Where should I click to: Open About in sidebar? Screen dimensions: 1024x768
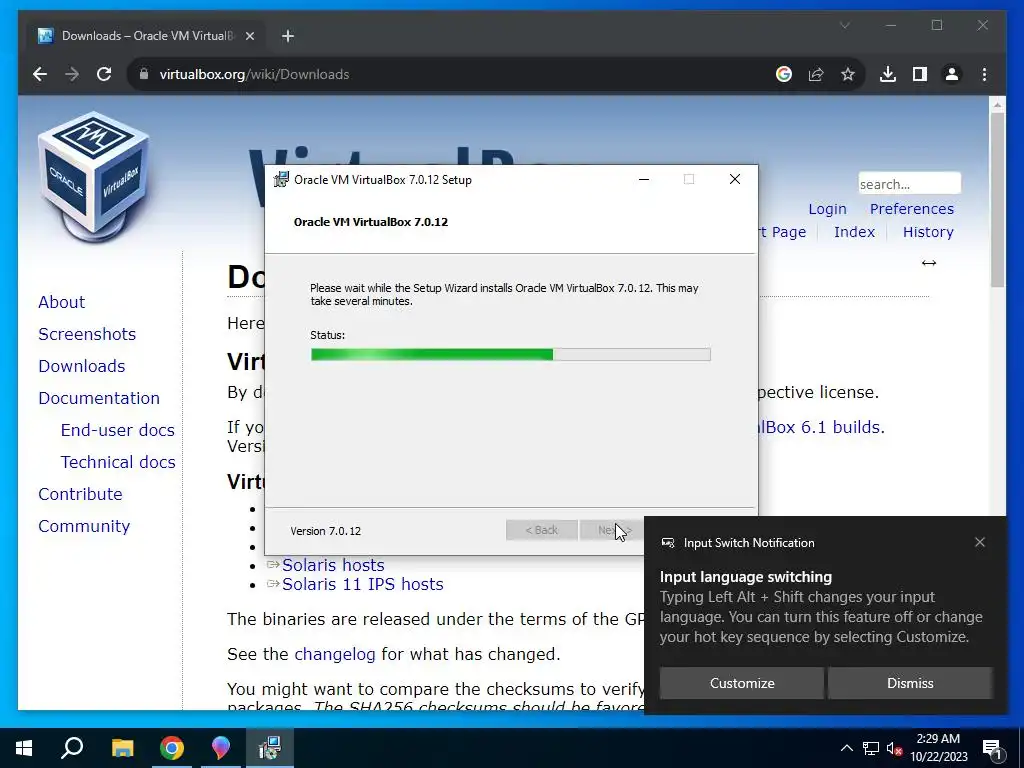coord(61,302)
